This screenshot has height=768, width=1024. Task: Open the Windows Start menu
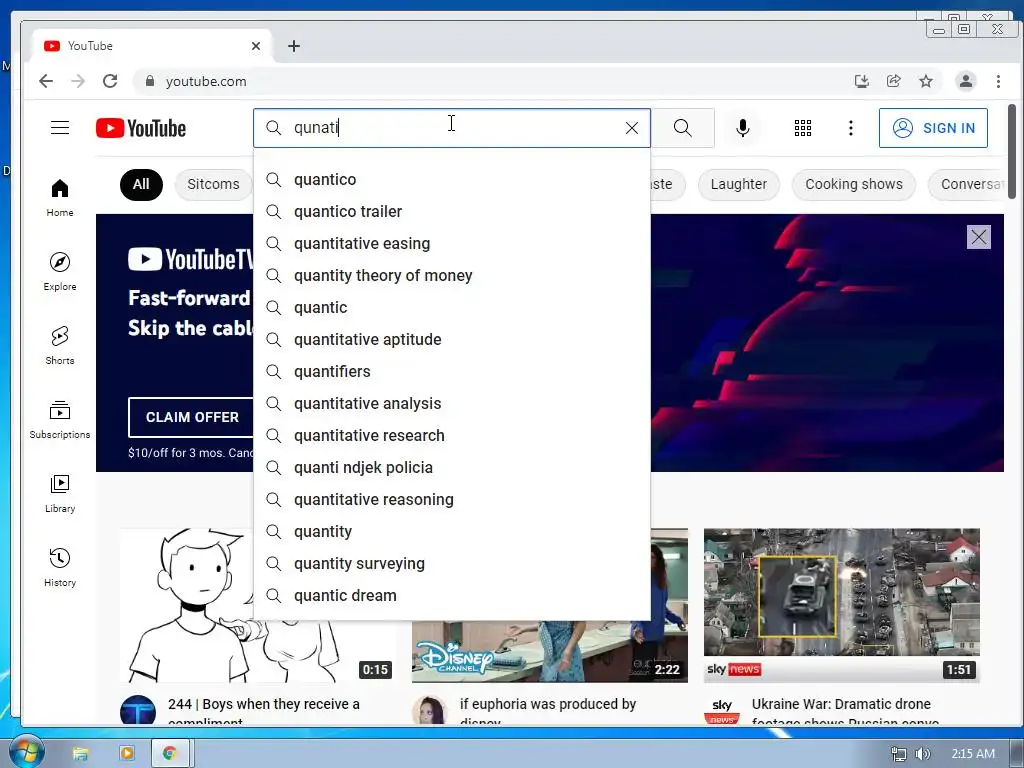click(x=26, y=752)
